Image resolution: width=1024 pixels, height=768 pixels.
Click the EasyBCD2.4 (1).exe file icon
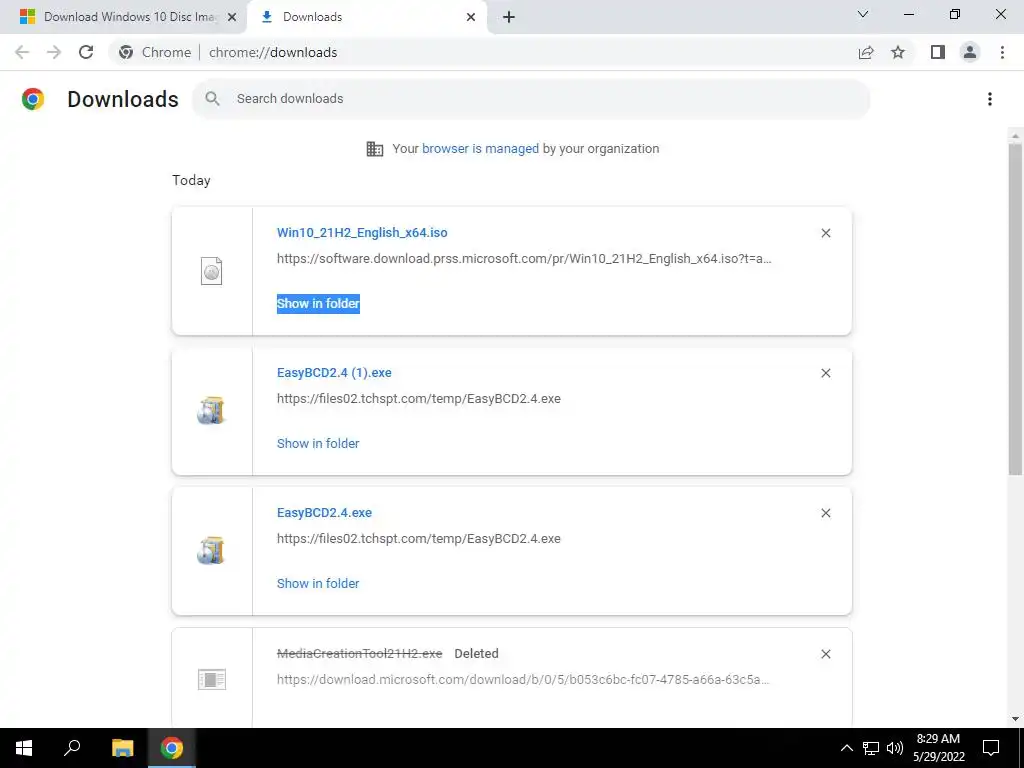tap(211, 411)
